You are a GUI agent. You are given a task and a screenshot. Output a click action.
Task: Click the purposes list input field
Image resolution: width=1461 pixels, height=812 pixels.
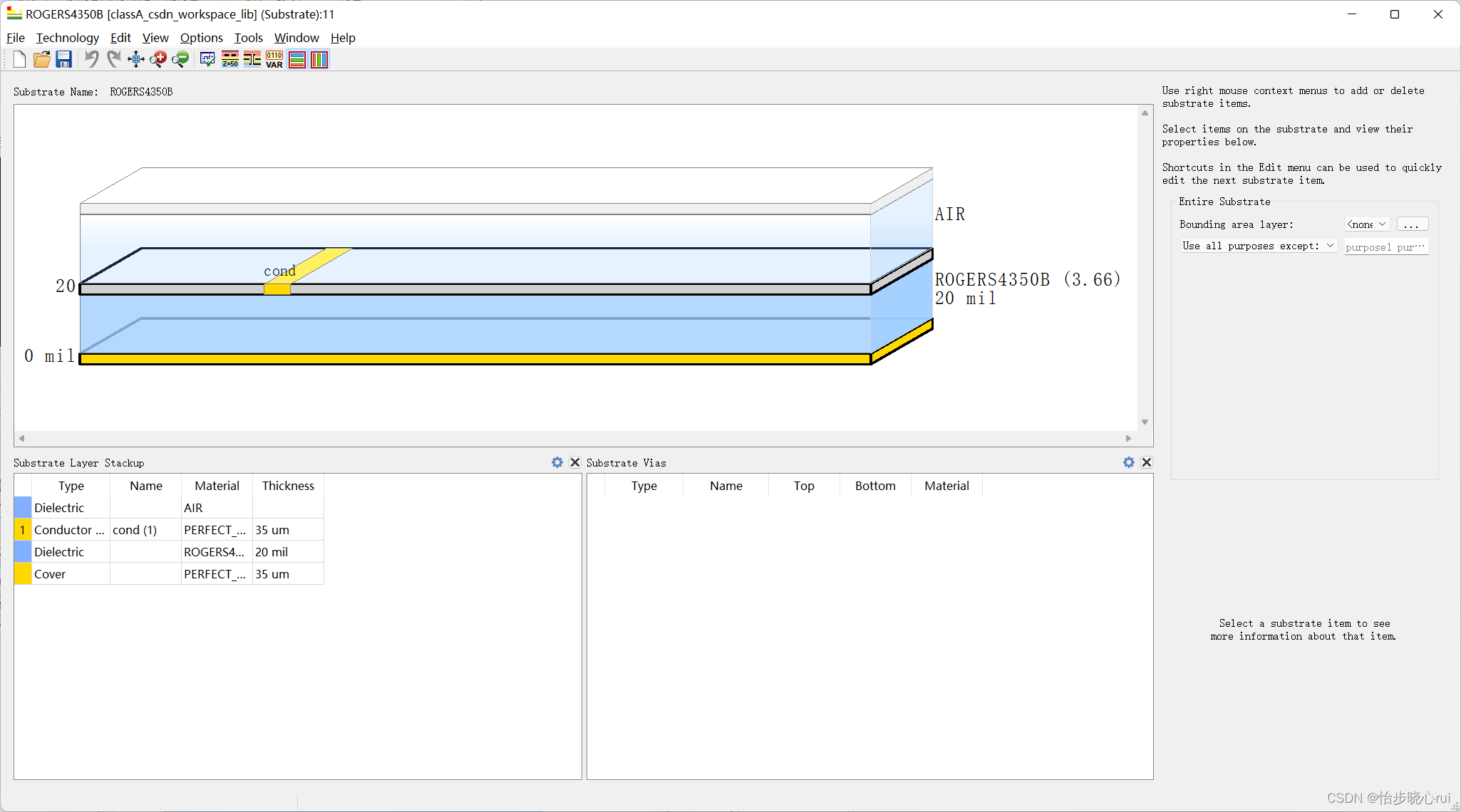(1385, 247)
